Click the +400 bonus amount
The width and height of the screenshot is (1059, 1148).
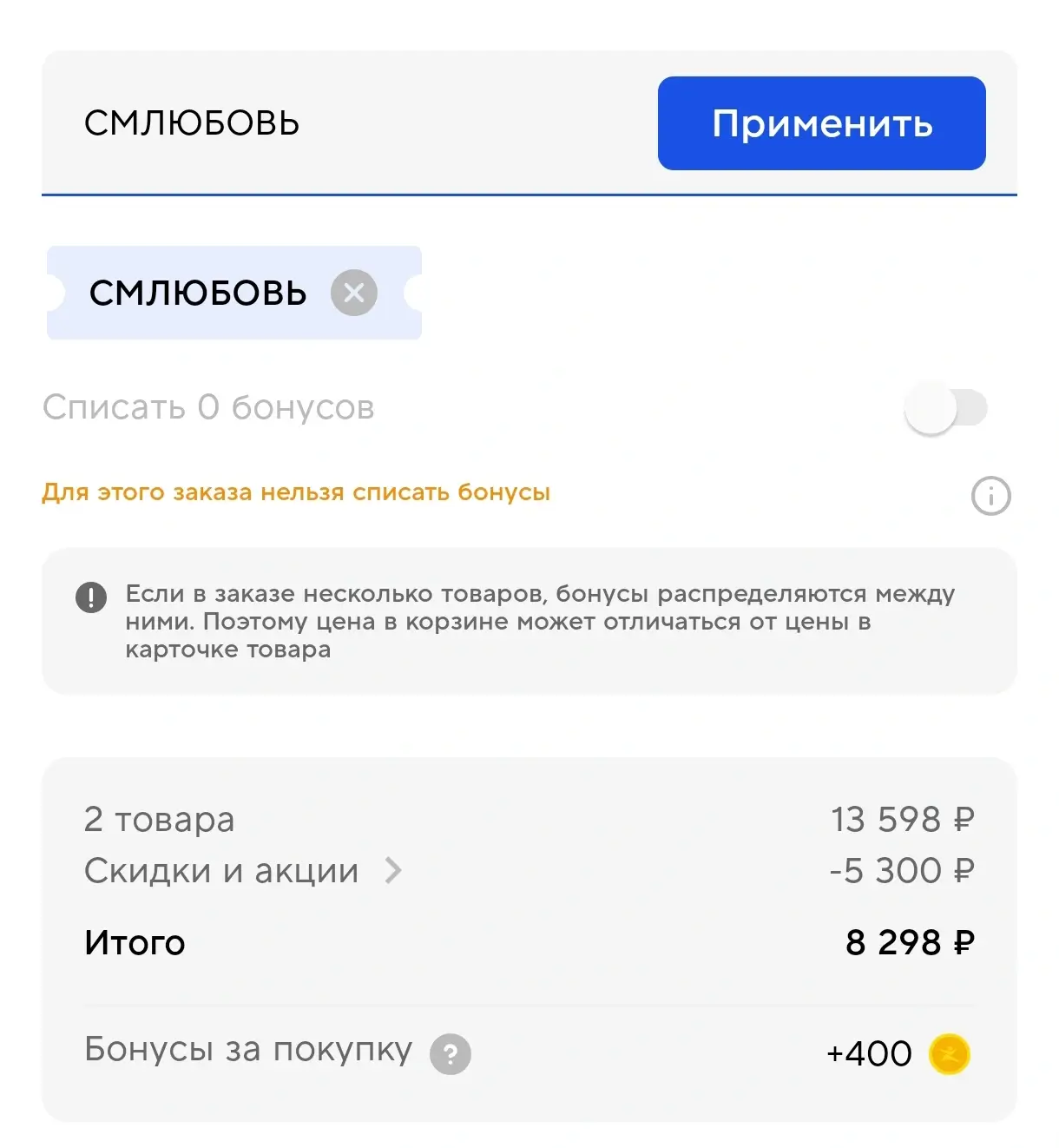point(869,1054)
